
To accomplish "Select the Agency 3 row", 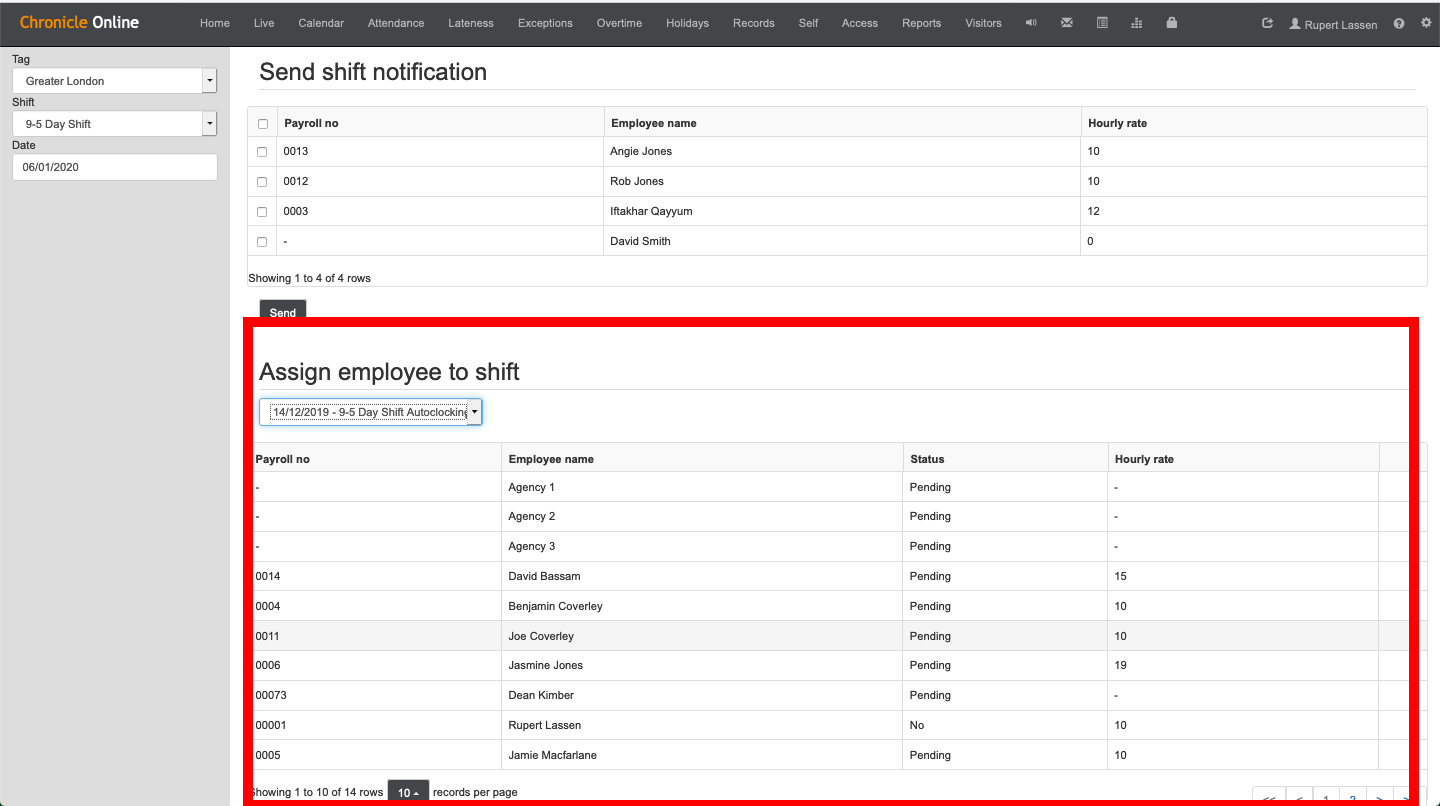I will [837, 547].
